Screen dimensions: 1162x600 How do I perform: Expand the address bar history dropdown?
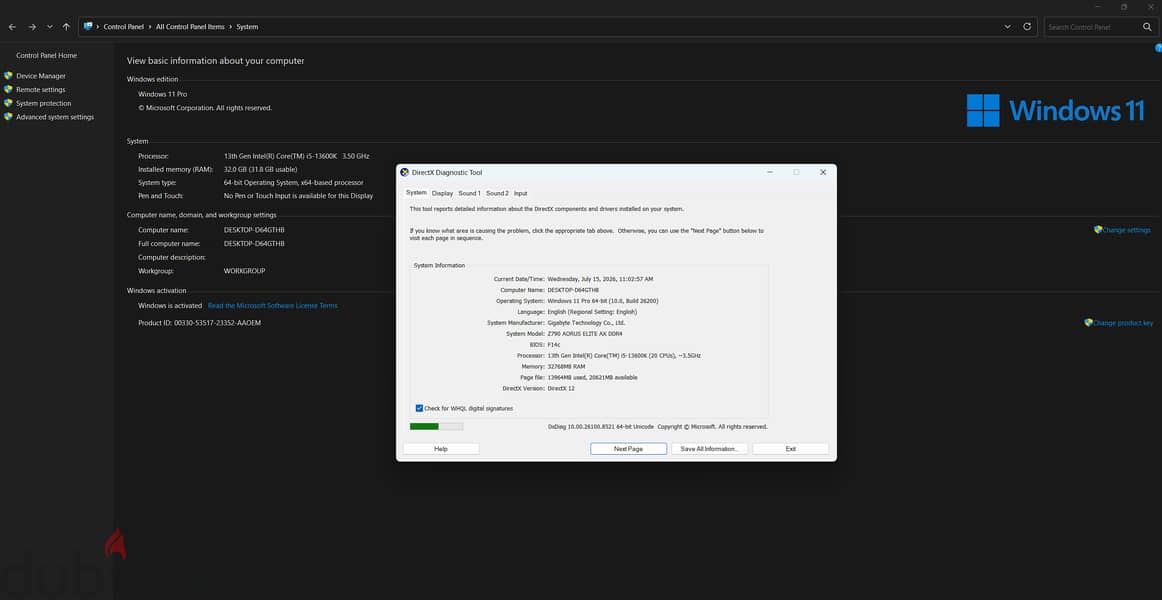[1007, 27]
